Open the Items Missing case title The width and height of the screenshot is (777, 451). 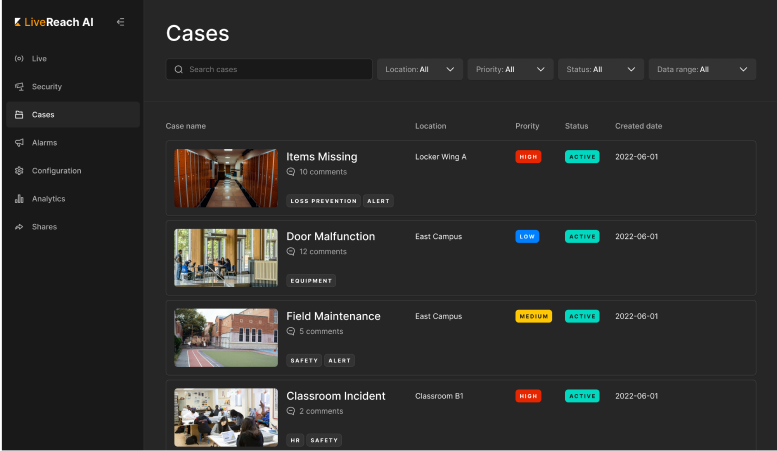tap(322, 157)
